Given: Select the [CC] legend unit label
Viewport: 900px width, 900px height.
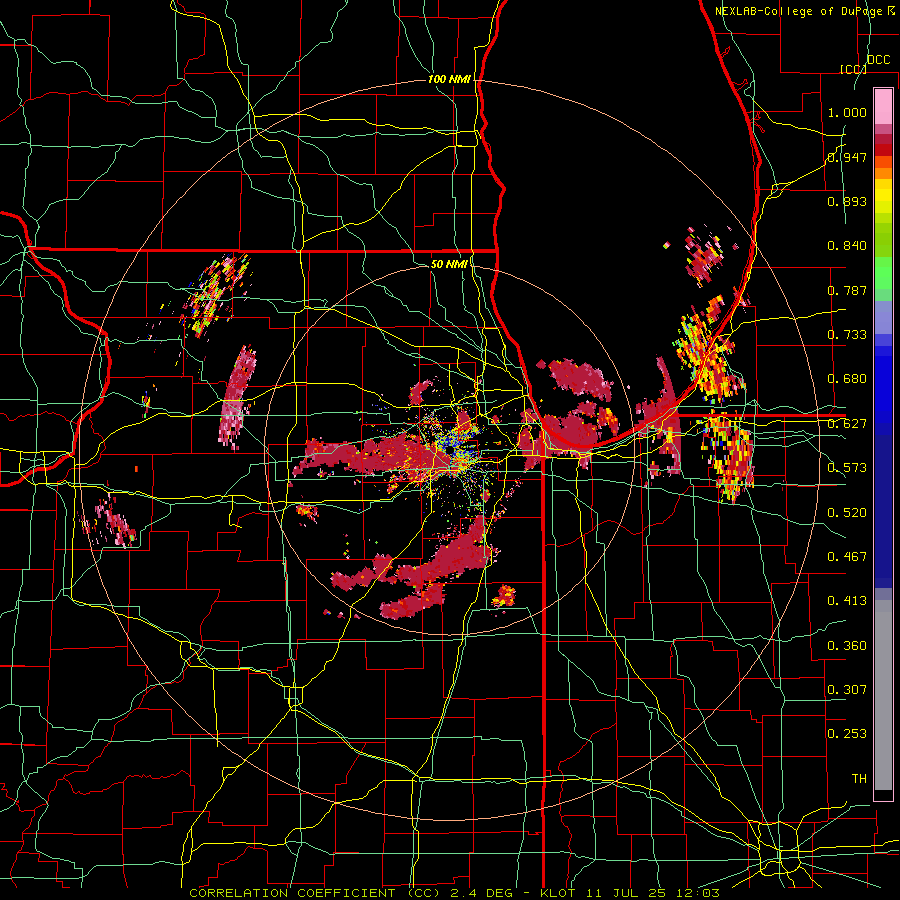Looking at the screenshot, I should (853, 69).
